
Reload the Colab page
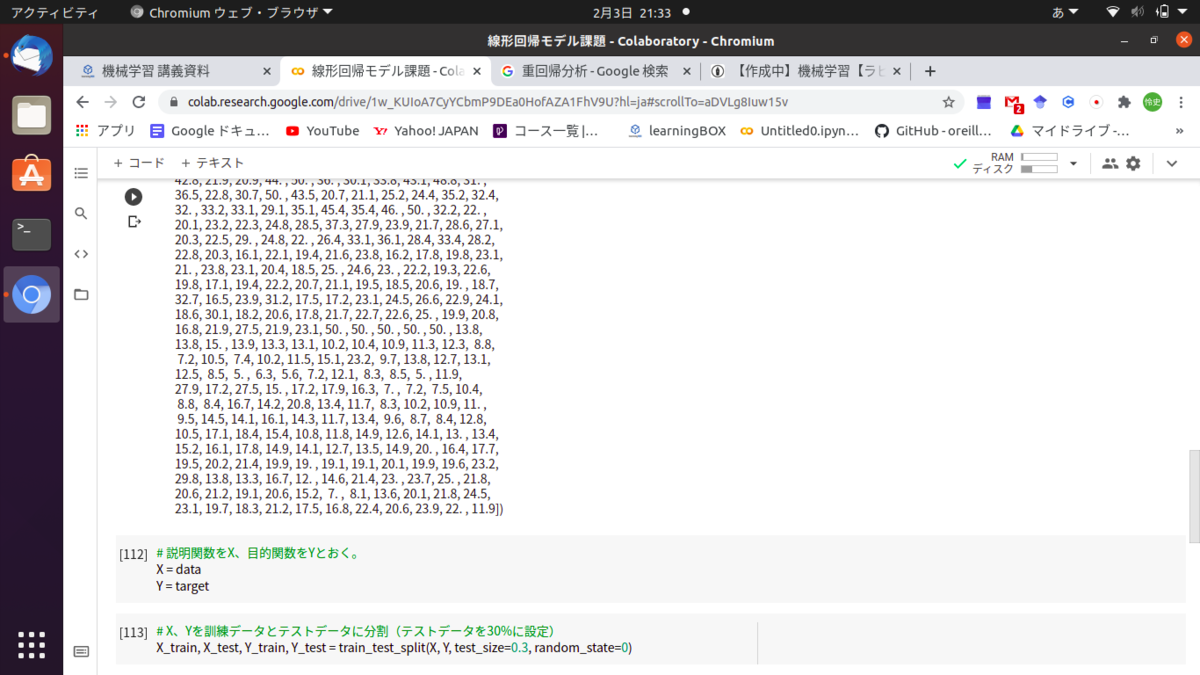pos(139,102)
